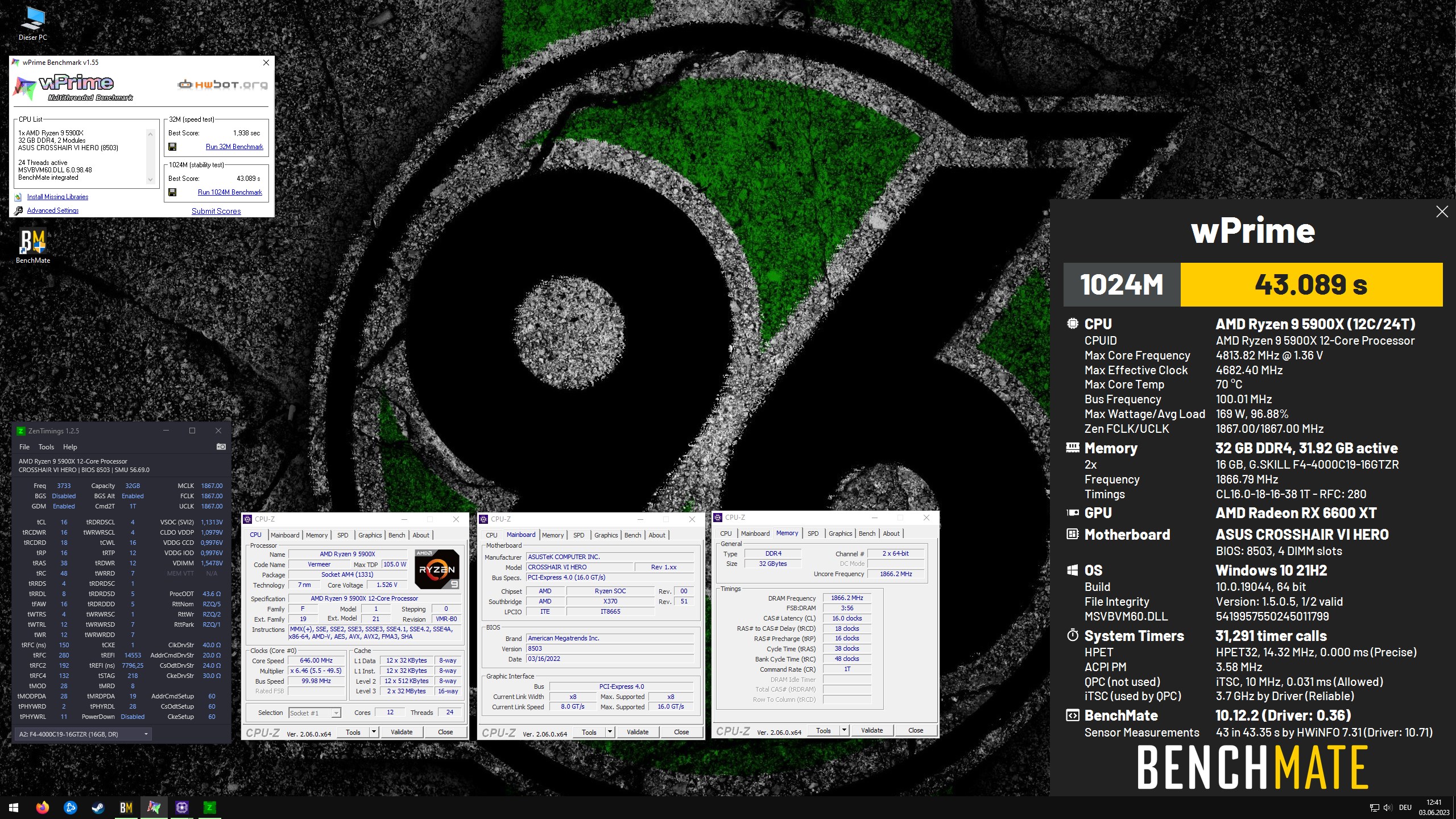Open Help menu in ZenTimings
Image resolution: width=1456 pixels, height=819 pixels.
(70, 447)
